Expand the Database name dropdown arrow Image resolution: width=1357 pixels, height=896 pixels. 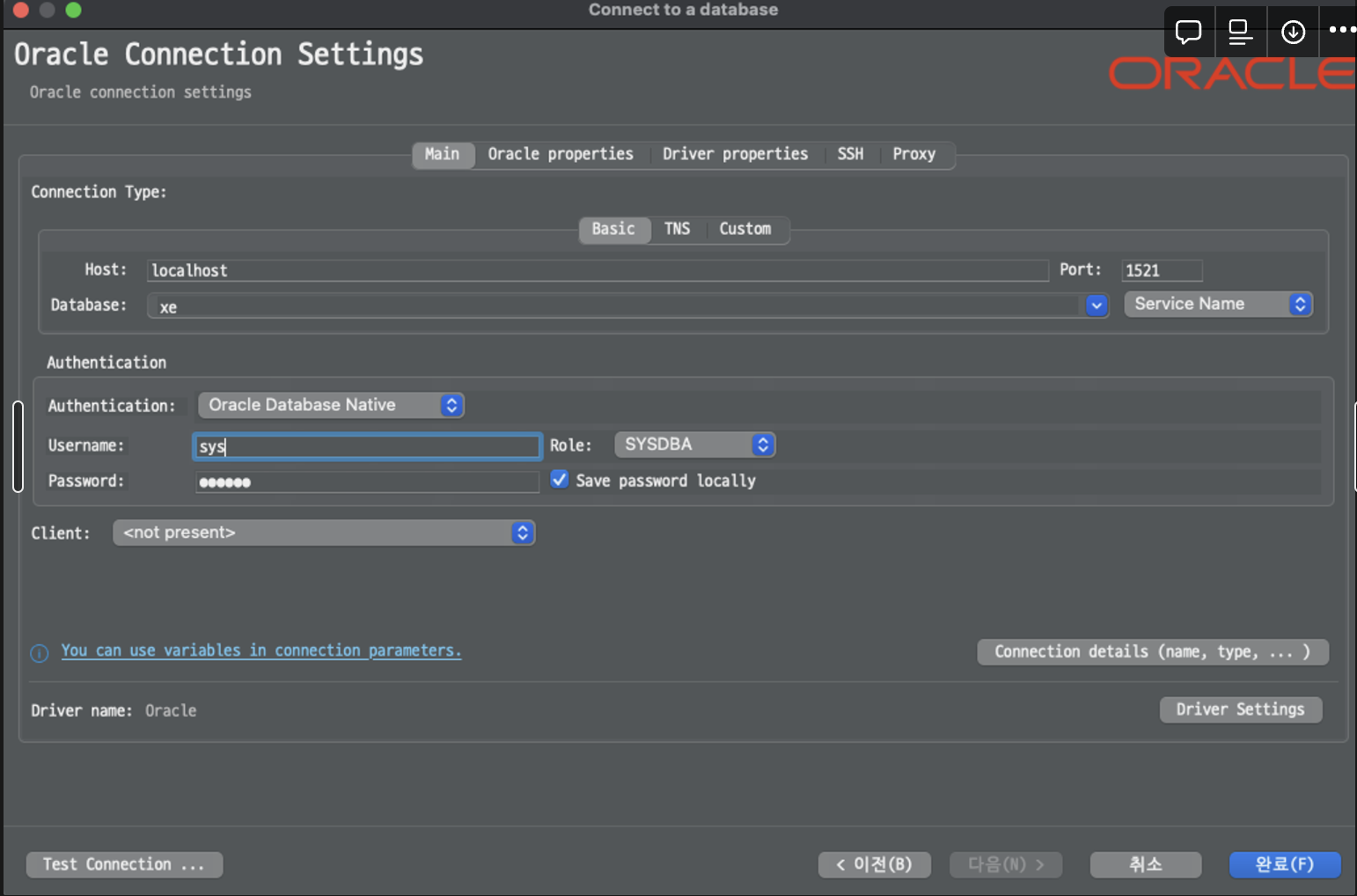click(x=1097, y=305)
